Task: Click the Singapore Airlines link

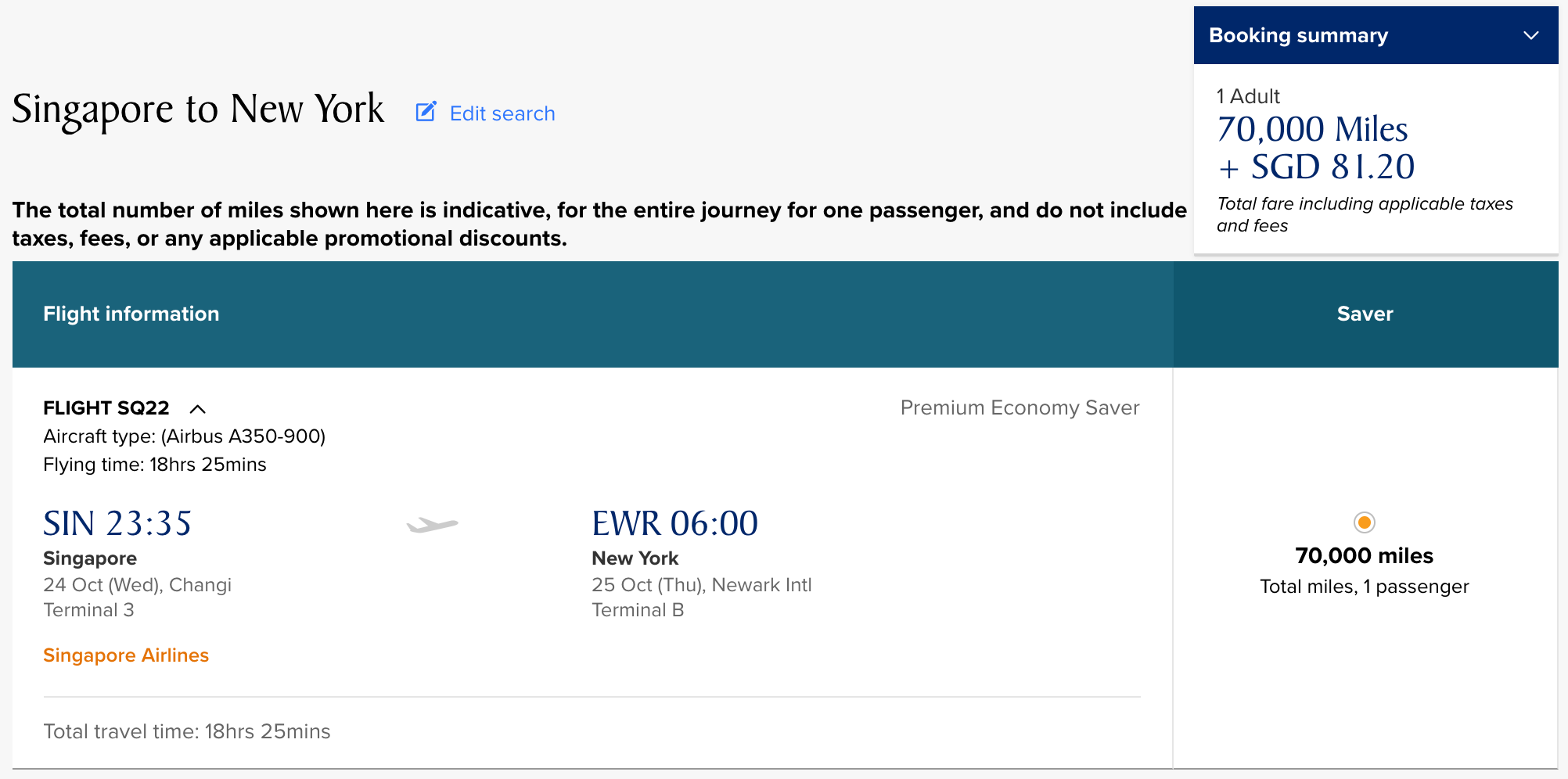Action: pyautogui.click(x=126, y=655)
